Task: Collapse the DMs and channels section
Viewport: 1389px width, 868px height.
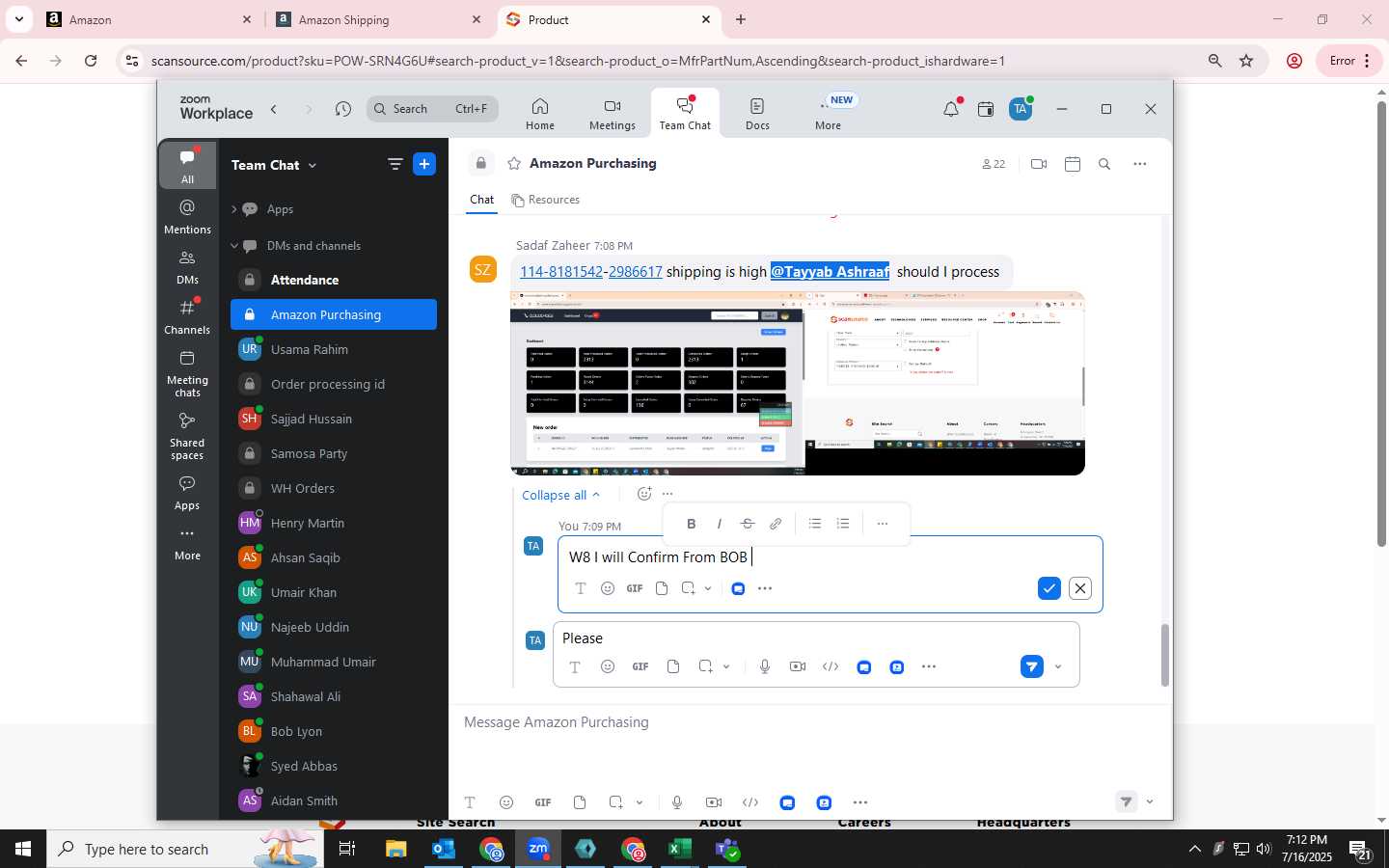Action: coord(234,246)
